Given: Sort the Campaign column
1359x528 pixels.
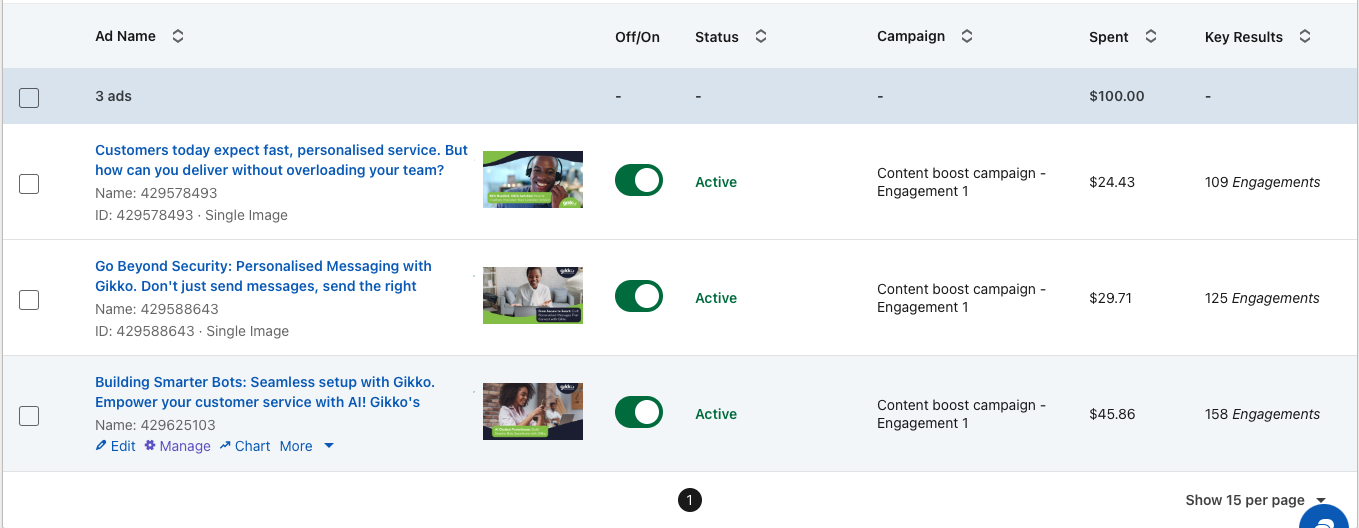Looking at the screenshot, I should pos(966,36).
